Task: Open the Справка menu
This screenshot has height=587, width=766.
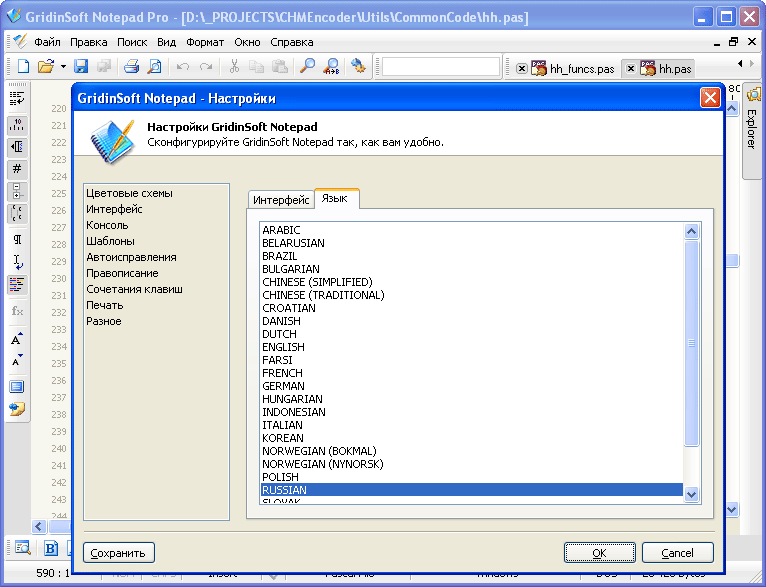Action: pyautogui.click(x=292, y=42)
